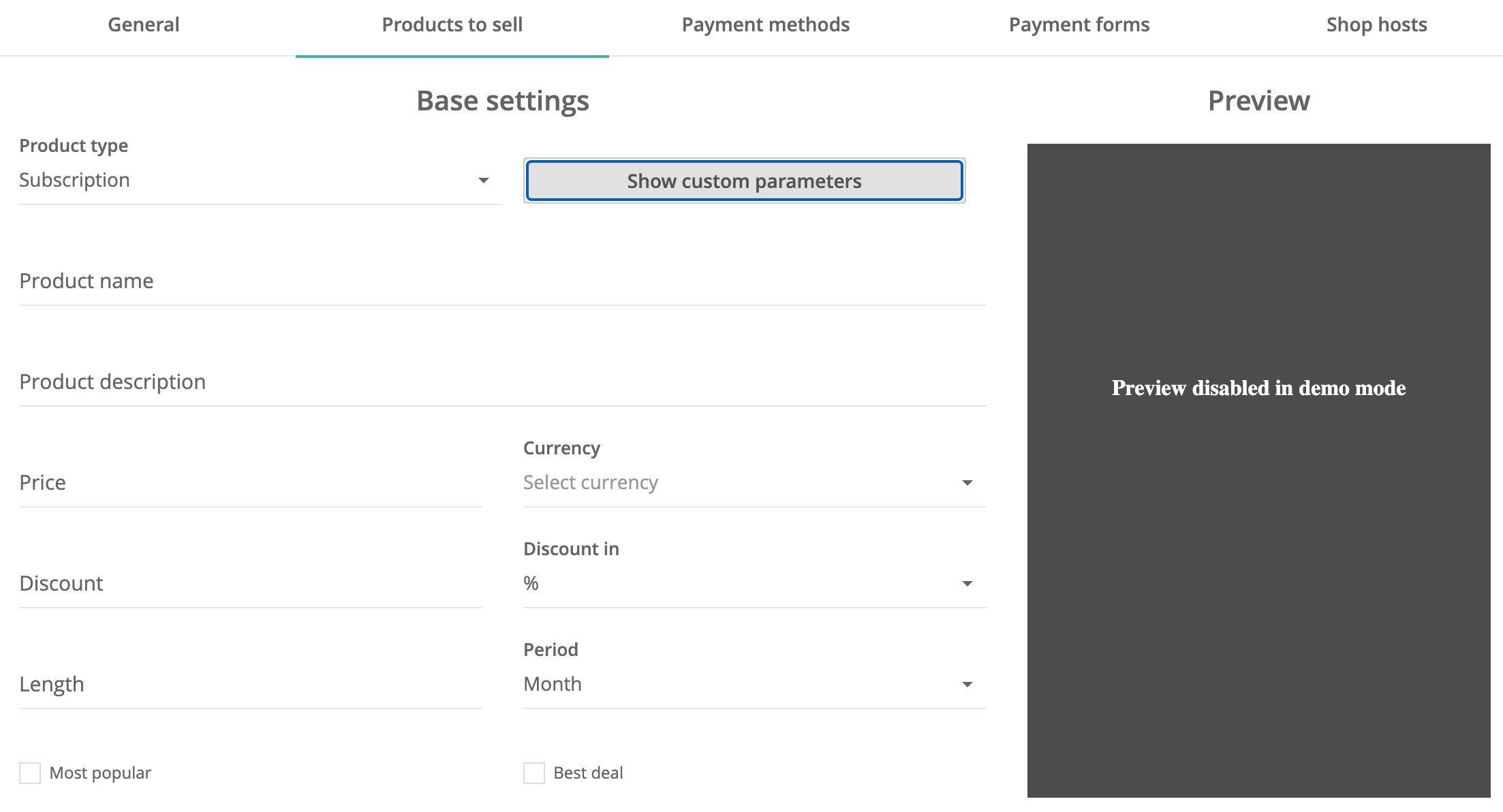Open the Month period dropdown
The height and width of the screenshot is (812, 1503).
pos(755,685)
